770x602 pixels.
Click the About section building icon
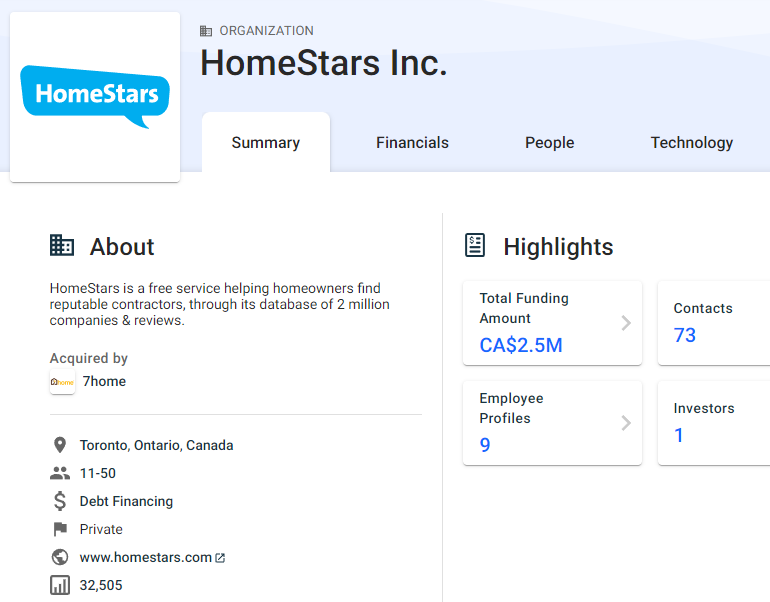(x=62, y=246)
